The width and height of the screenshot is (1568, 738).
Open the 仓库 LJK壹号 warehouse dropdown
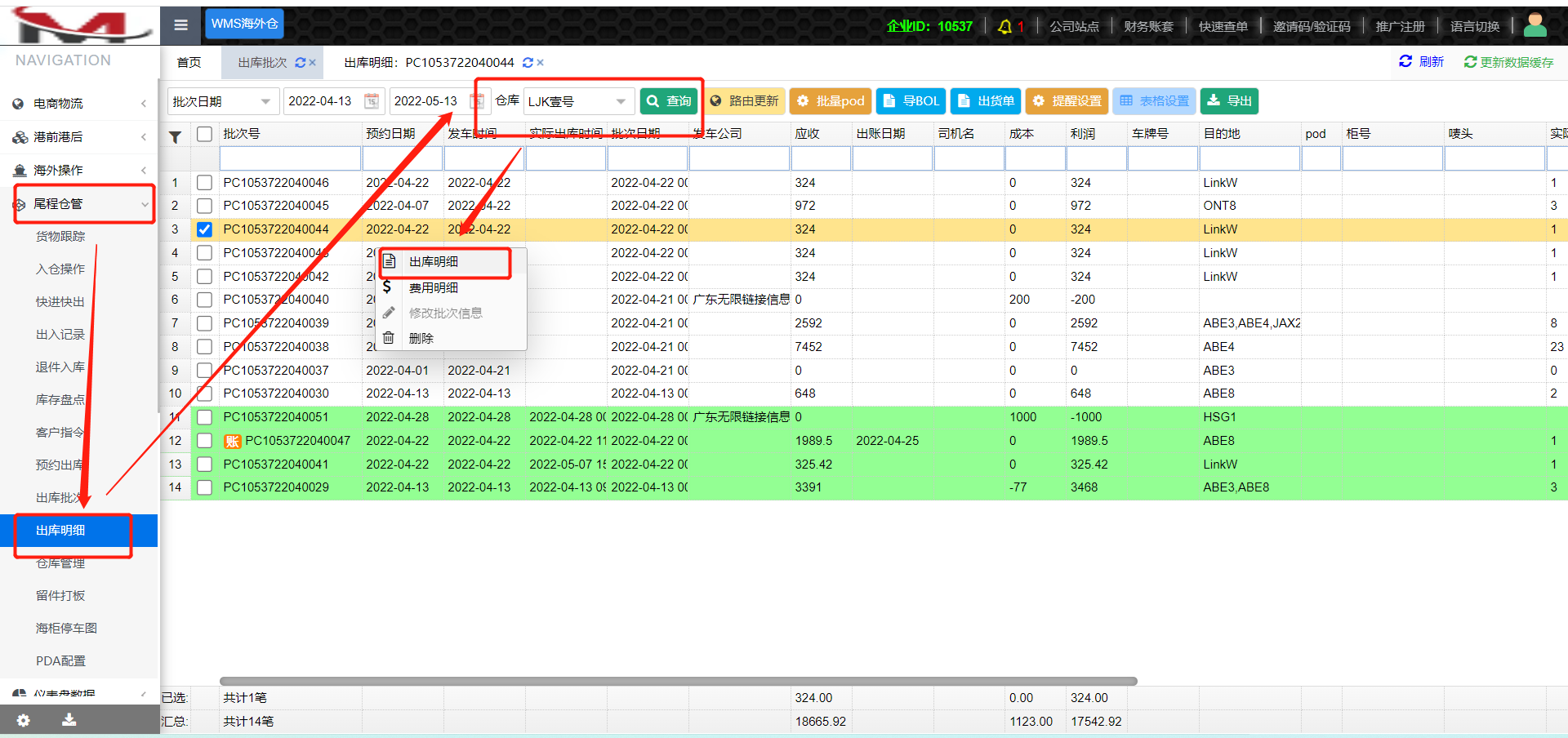point(578,101)
